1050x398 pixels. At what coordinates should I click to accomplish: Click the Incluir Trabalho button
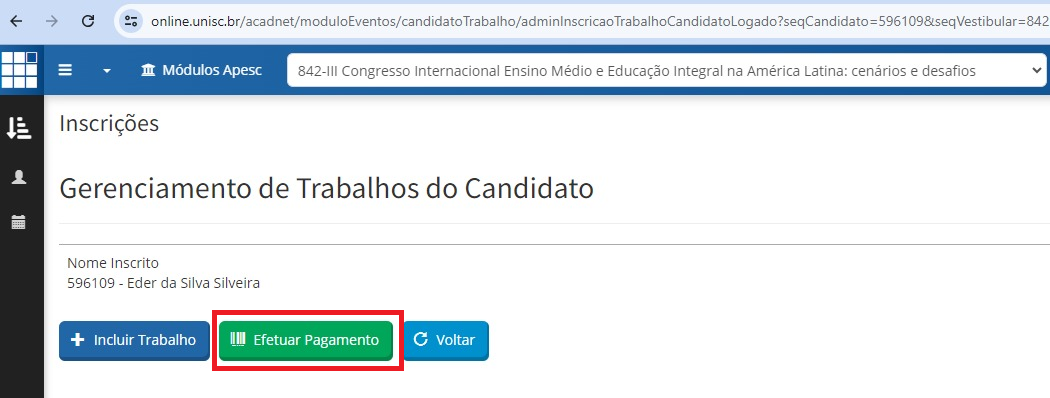(135, 340)
